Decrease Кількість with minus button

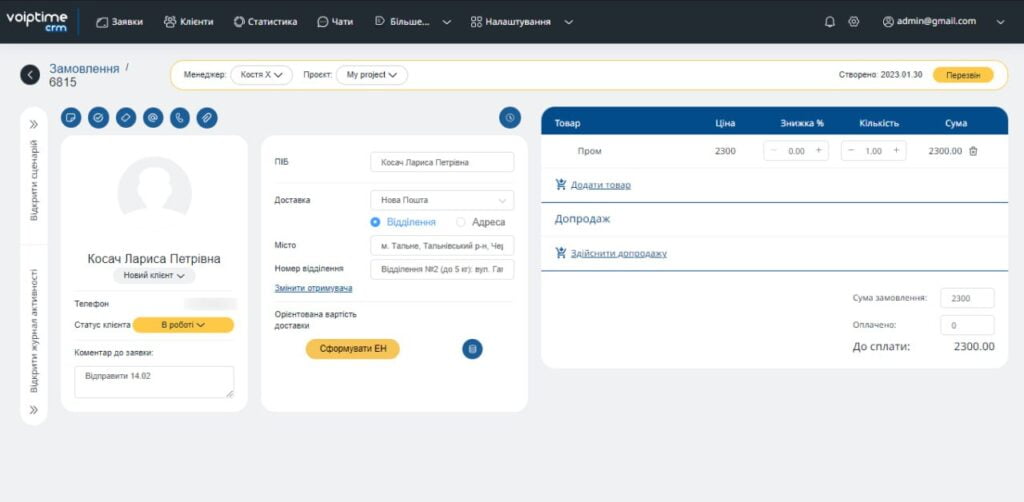(851, 151)
